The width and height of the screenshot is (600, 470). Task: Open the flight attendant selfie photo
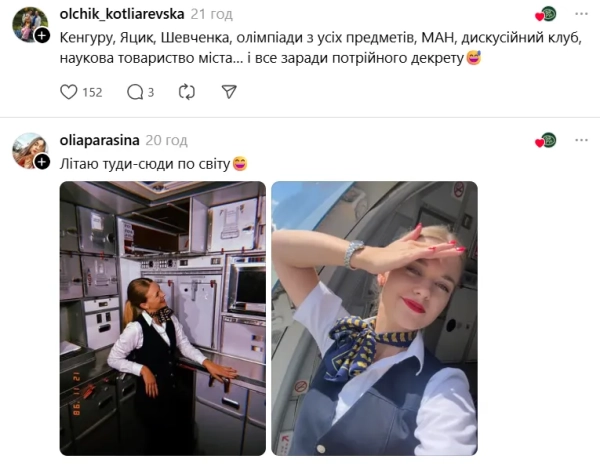(374, 318)
